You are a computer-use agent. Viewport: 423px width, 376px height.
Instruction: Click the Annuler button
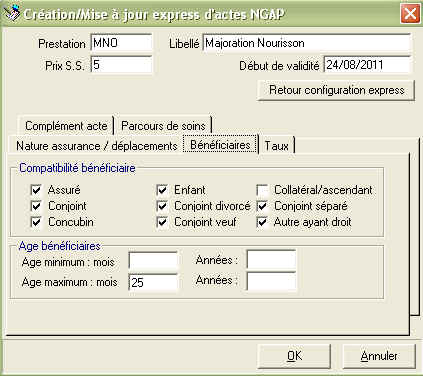(379, 356)
